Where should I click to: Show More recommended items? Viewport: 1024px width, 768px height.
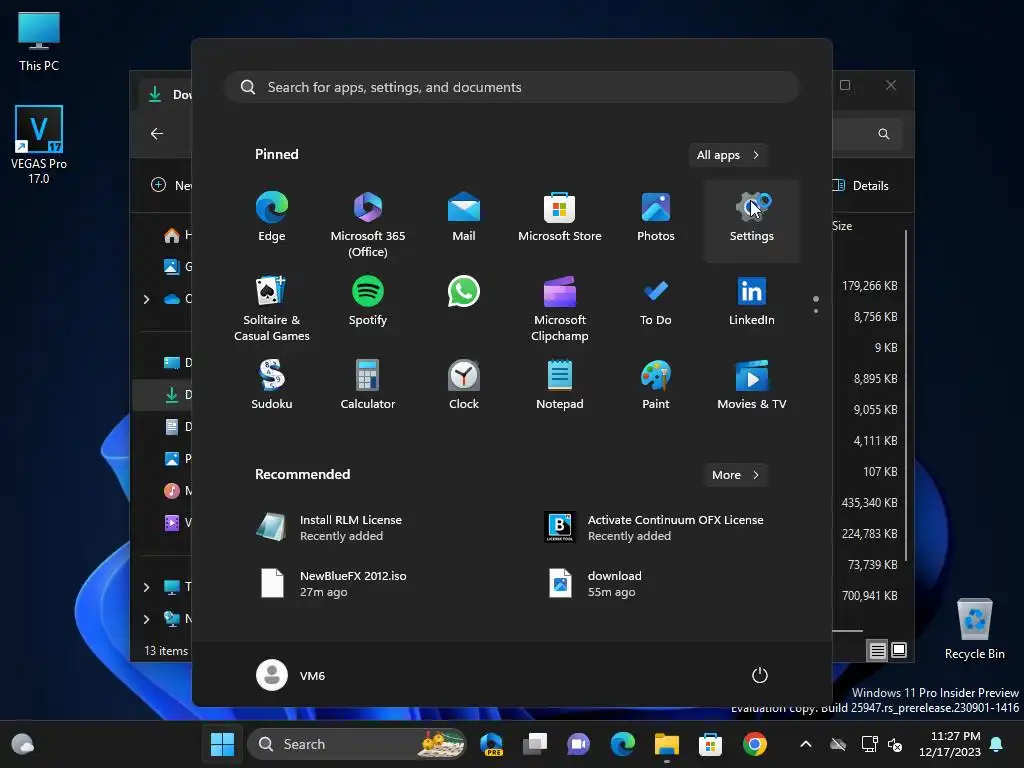736,475
